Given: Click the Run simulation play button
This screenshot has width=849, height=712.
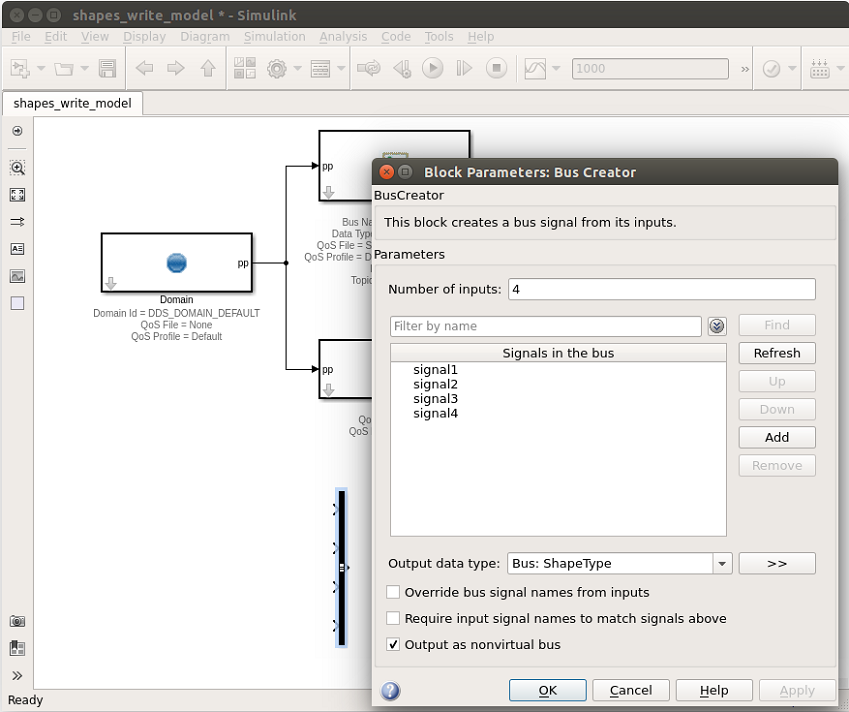Looking at the screenshot, I should 433,68.
